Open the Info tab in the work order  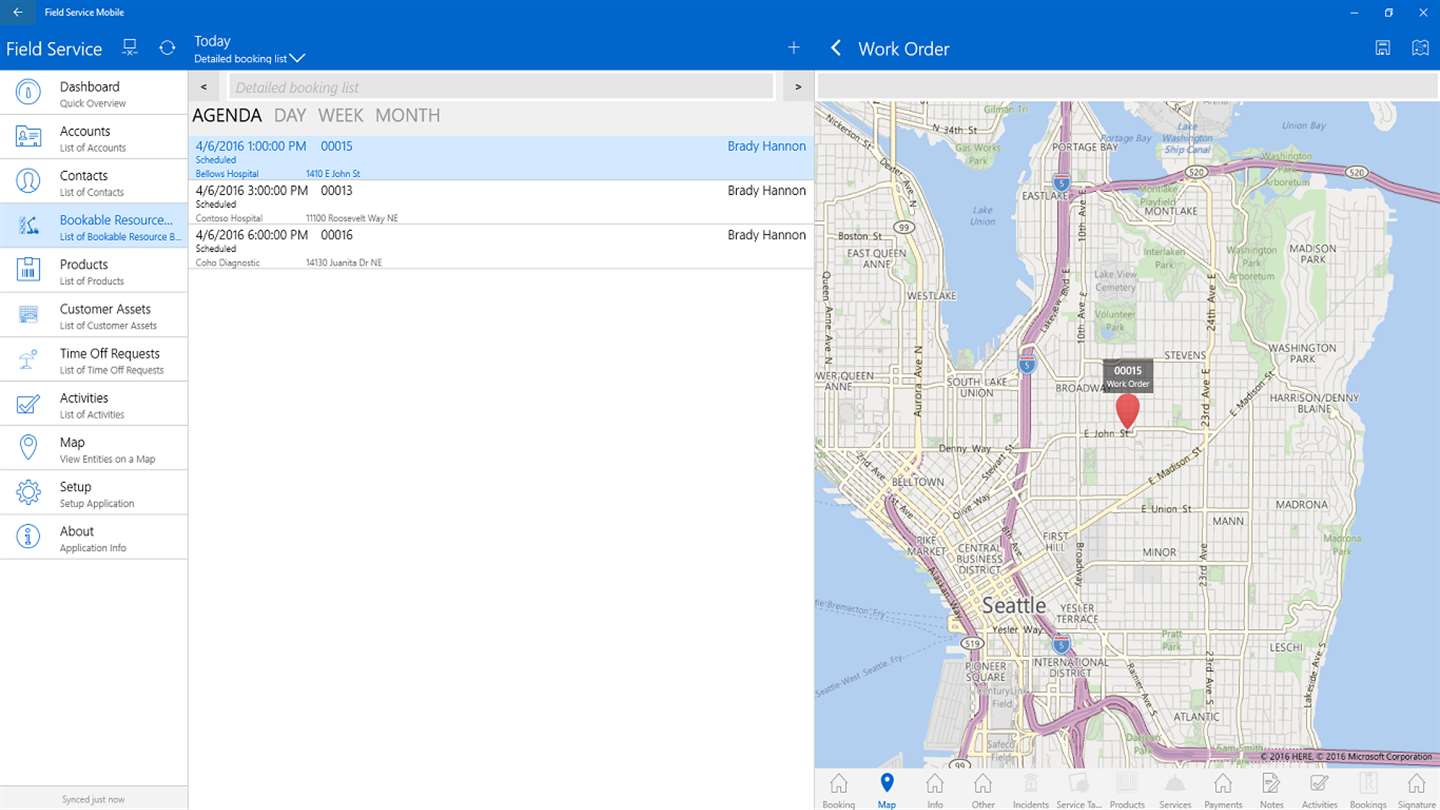[935, 790]
